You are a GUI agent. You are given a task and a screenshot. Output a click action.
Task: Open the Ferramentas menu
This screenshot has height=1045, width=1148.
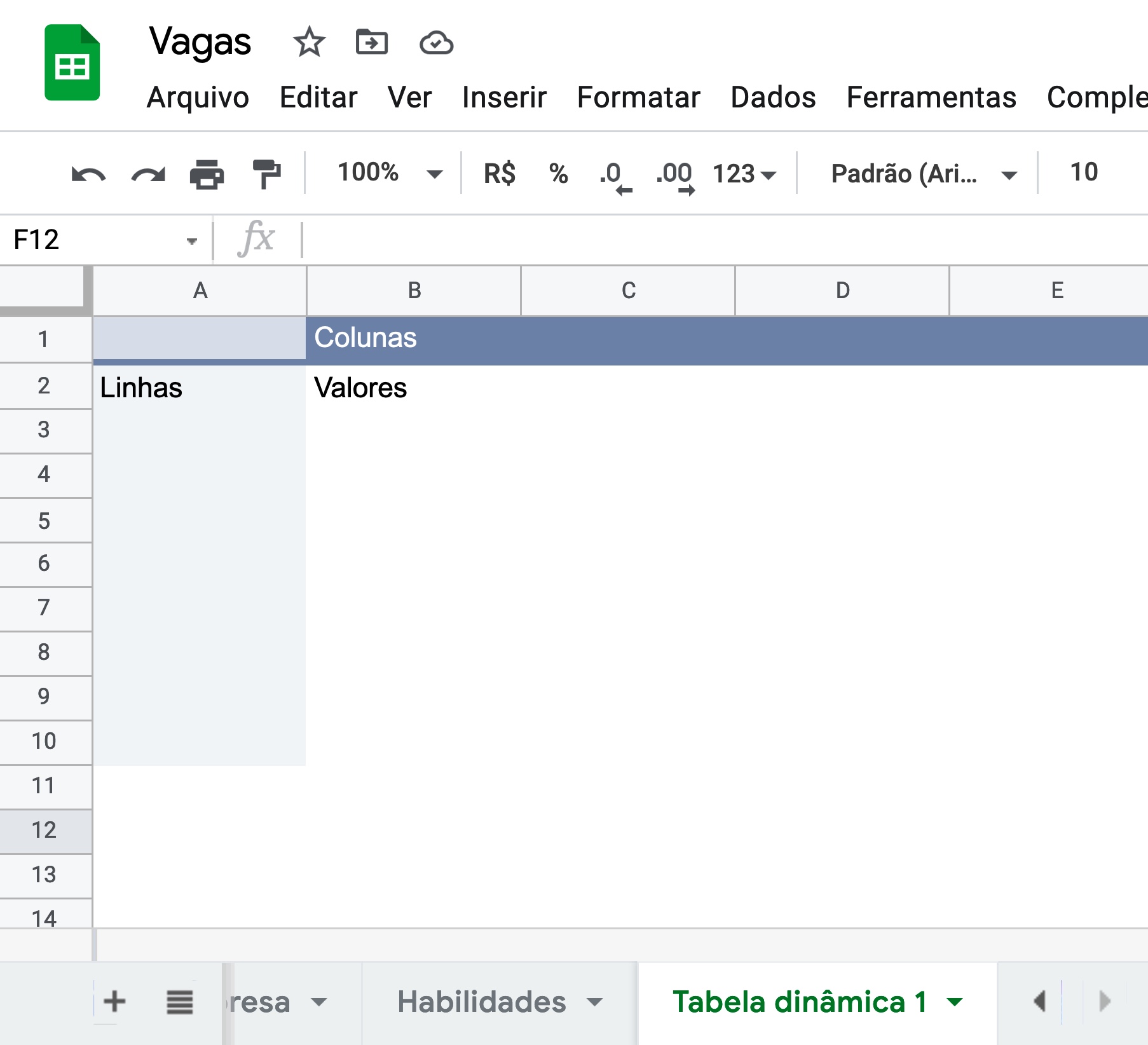[x=931, y=98]
